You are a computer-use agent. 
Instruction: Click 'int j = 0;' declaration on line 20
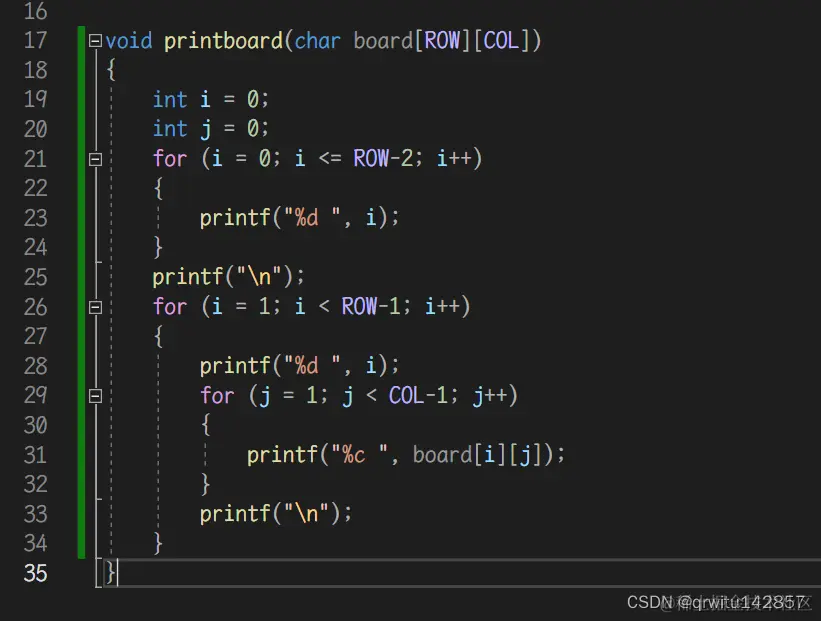pos(210,129)
